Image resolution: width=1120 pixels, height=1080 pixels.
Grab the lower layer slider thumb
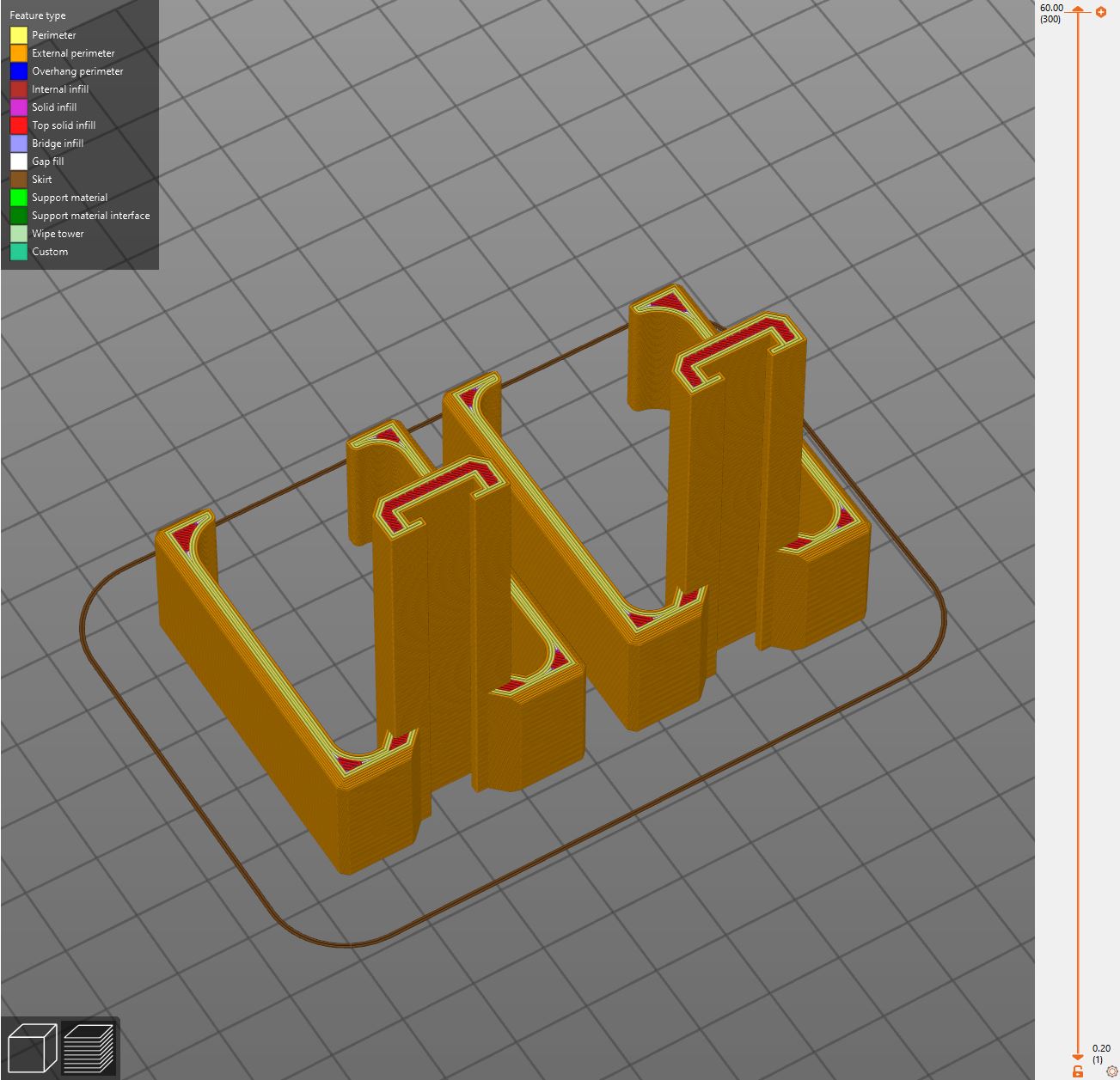click(1077, 1057)
